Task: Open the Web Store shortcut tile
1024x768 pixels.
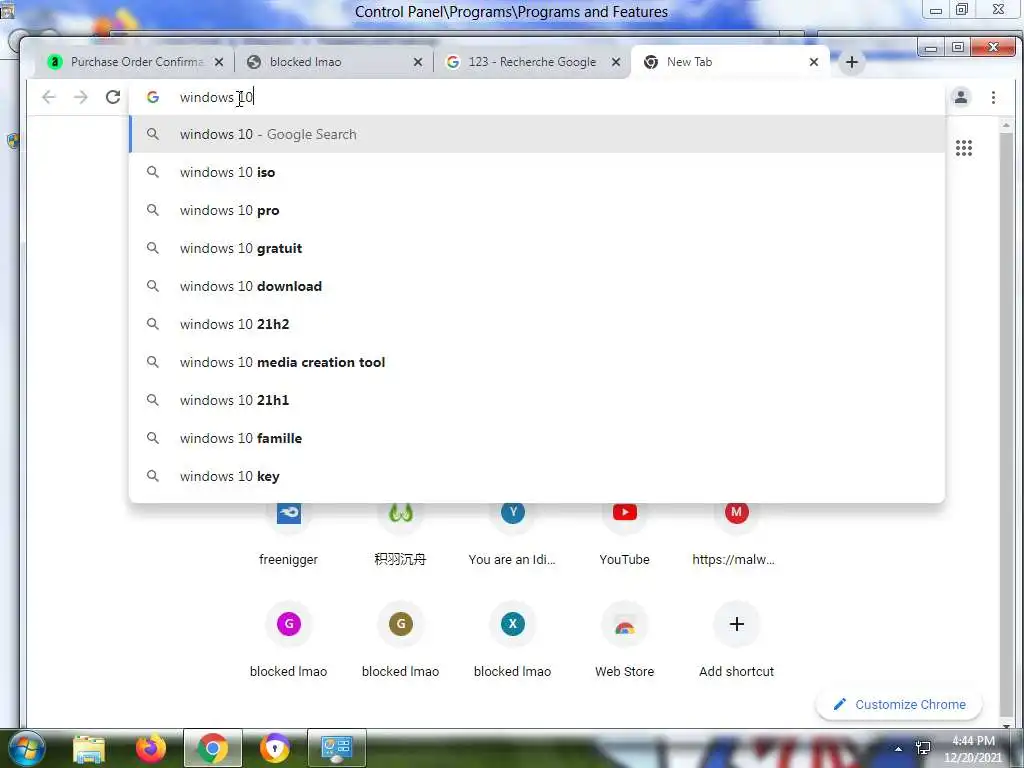Action: [x=624, y=640]
